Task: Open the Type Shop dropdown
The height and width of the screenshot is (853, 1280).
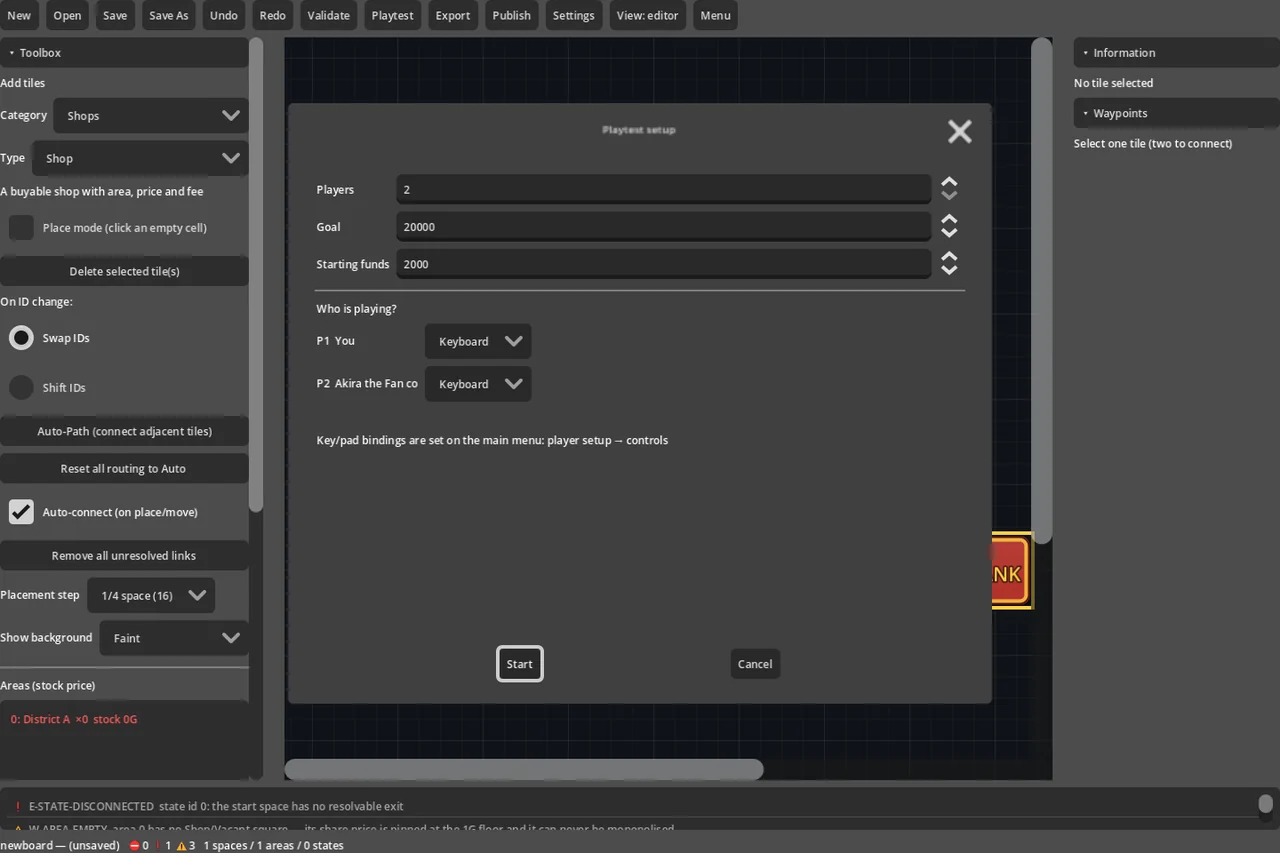Action: (140, 158)
